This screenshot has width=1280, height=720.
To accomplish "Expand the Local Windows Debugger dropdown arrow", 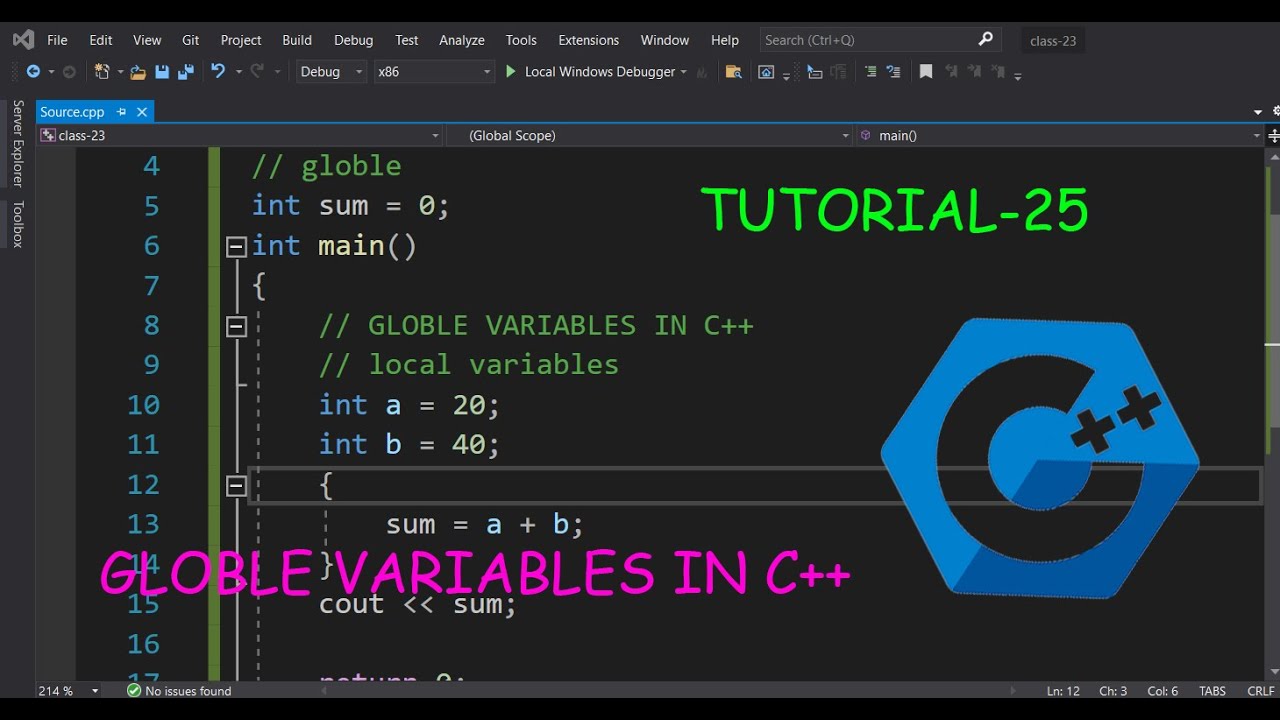I will [684, 72].
